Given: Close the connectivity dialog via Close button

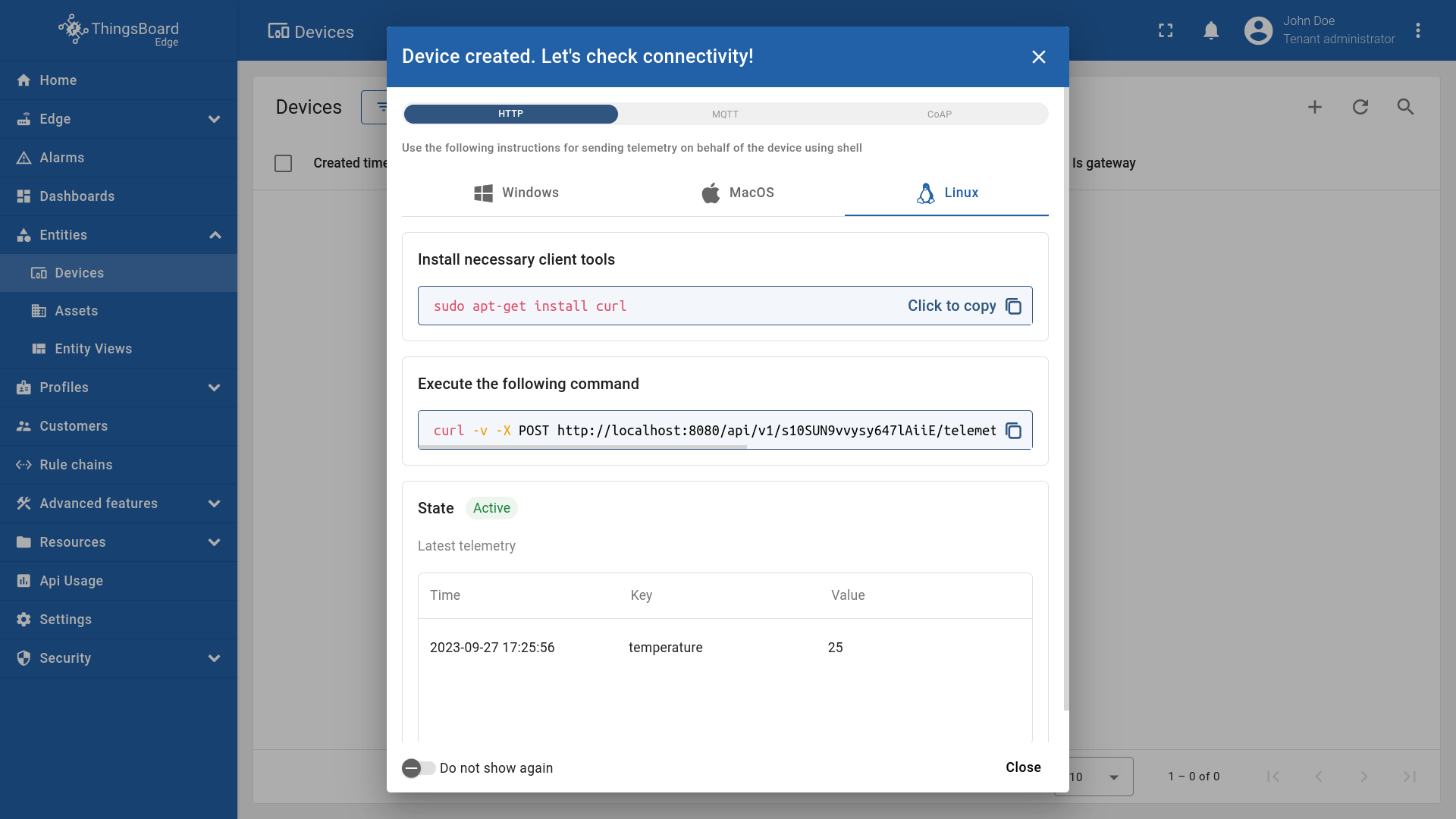Looking at the screenshot, I should (1022, 767).
